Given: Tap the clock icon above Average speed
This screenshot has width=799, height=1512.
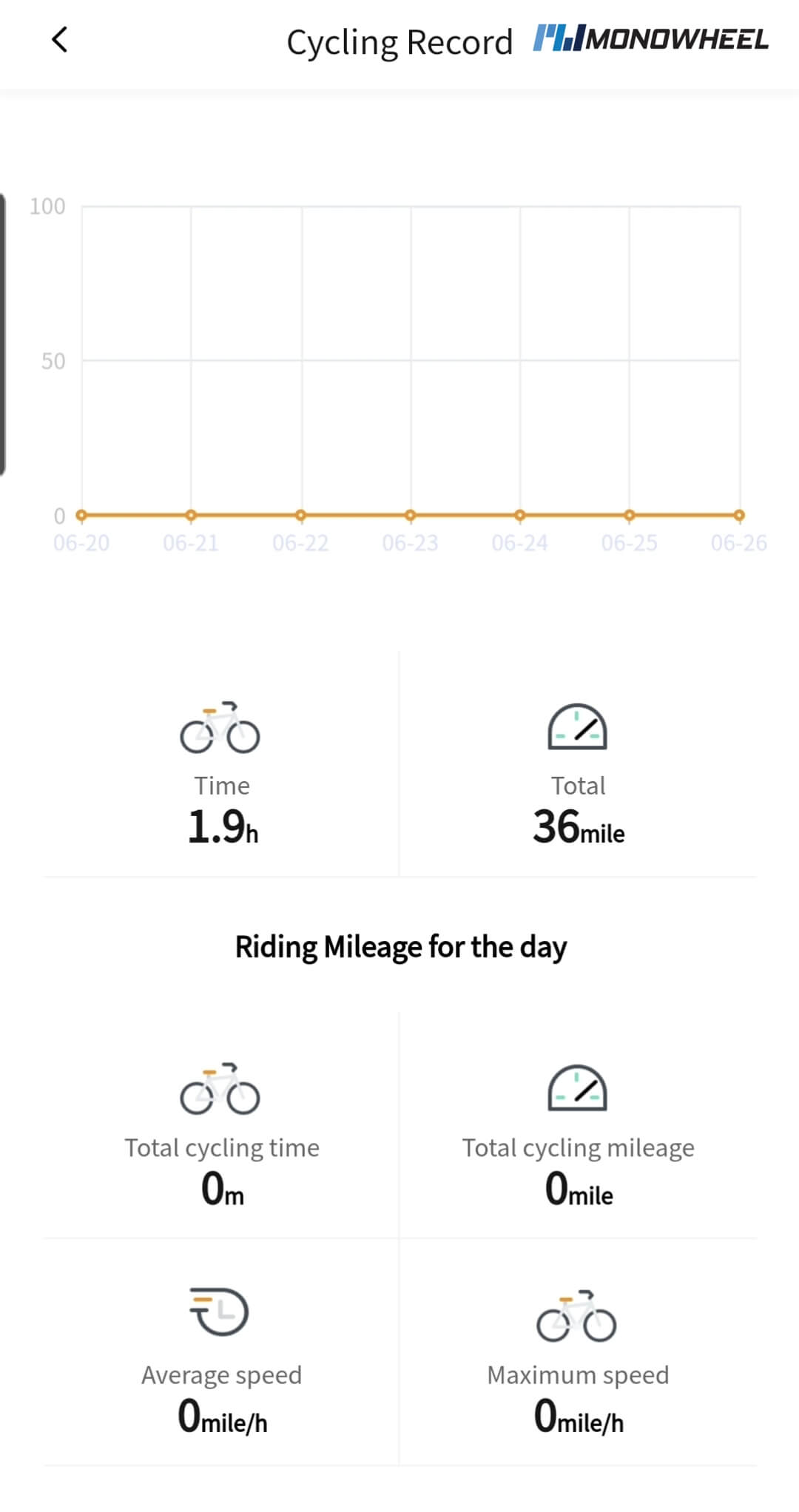Looking at the screenshot, I should [220, 1312].
